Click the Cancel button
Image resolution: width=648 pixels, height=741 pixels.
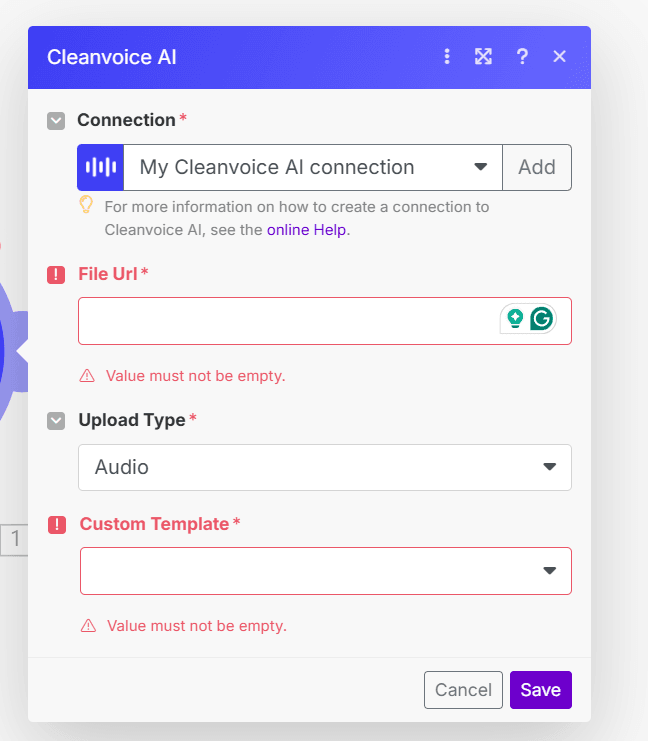(x=463, y=690)
